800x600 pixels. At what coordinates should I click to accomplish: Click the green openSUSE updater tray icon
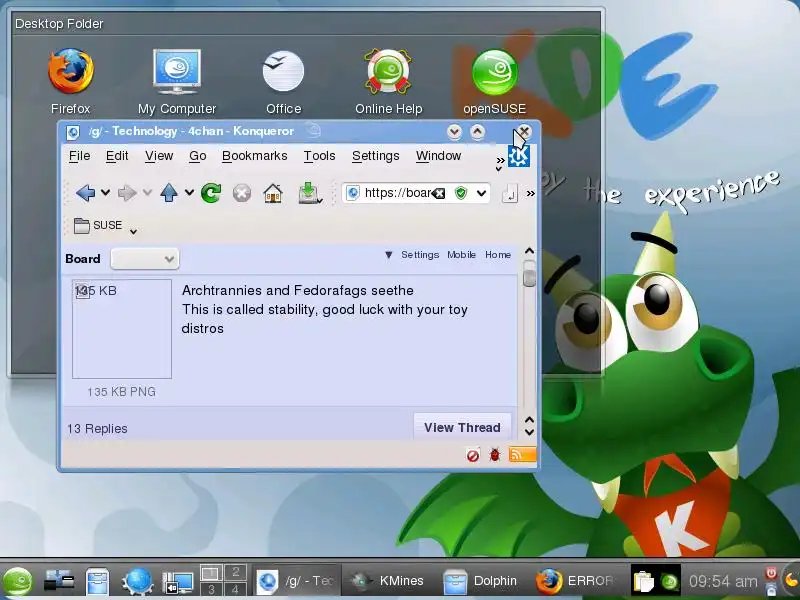[669, 582]
